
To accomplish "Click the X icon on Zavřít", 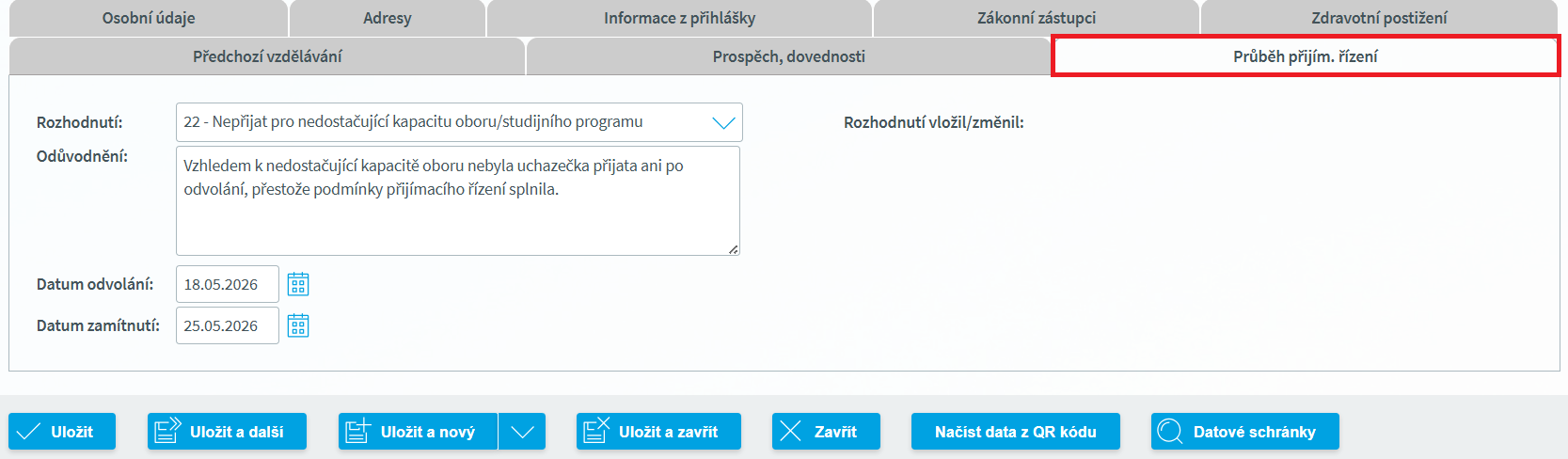I will pyautogui.click(x=791, y=432).
